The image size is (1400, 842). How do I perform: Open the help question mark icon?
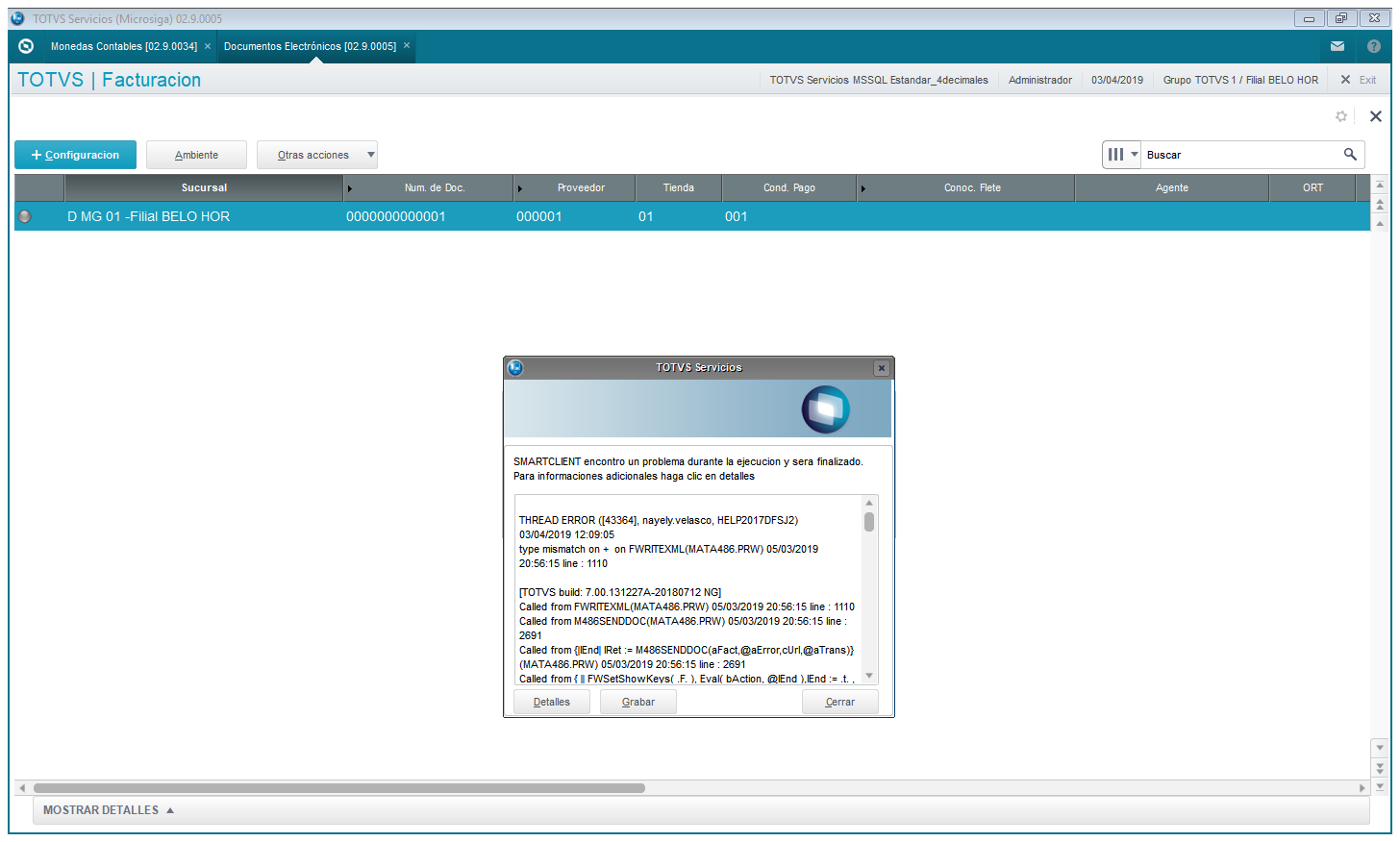[x=1374, y=46]
